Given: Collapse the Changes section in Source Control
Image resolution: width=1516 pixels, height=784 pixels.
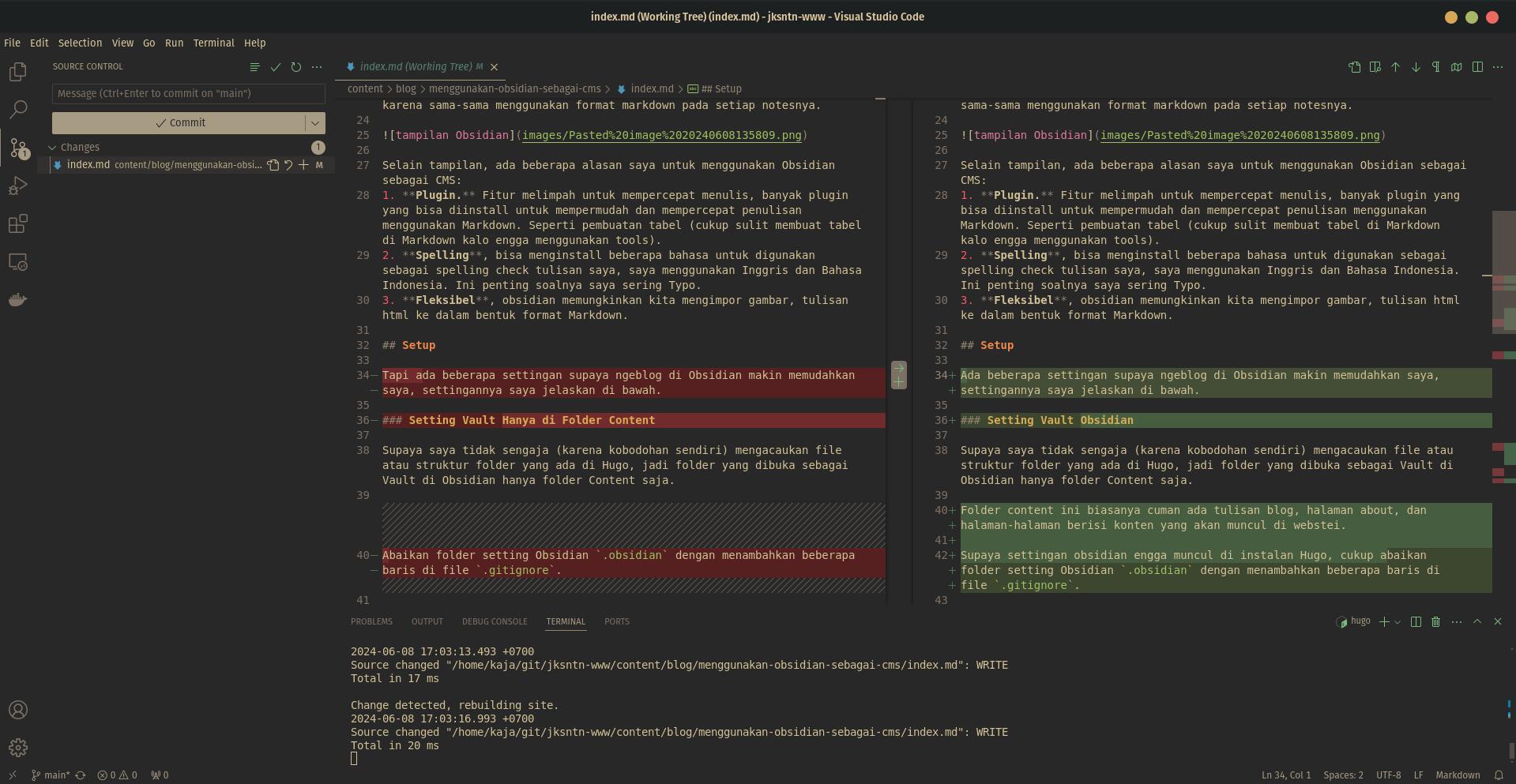Looking at the screenshot, I should (53, 147).
